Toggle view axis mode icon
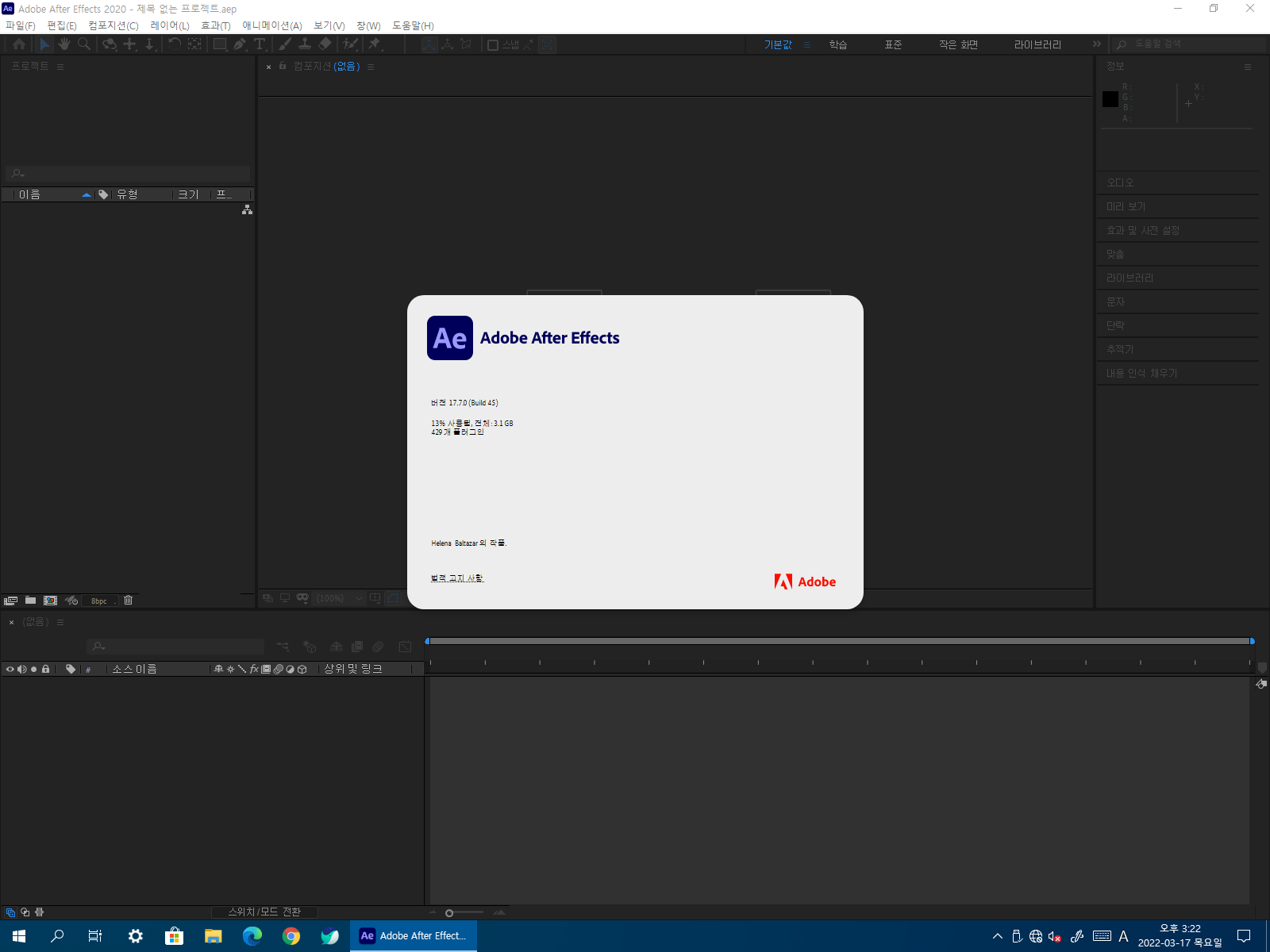1270x952 pixels. pyautogui.click(x=466, y=44)
